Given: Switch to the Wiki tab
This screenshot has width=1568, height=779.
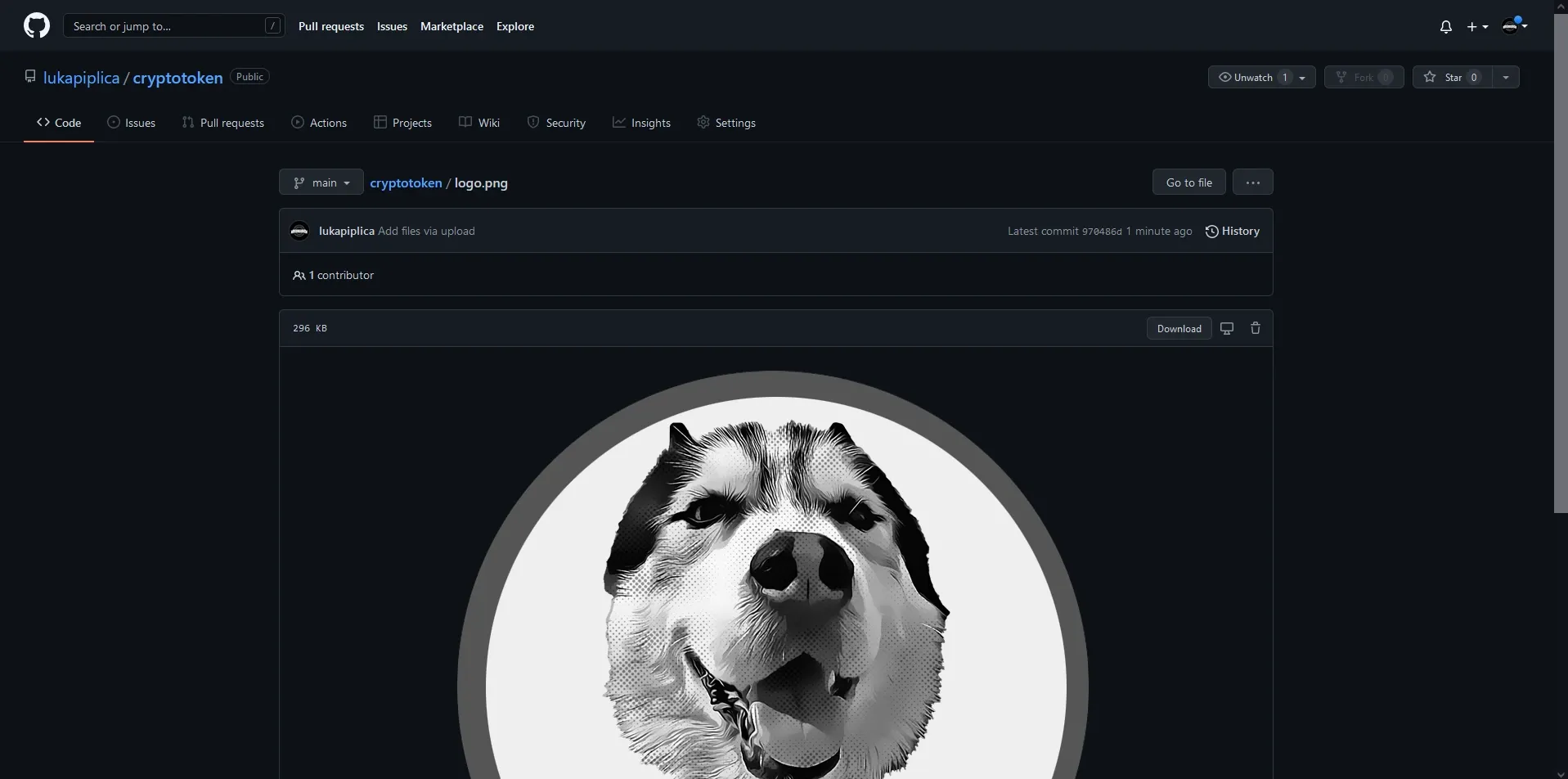Looking at the screenshot, I should [x=479, y=123].
